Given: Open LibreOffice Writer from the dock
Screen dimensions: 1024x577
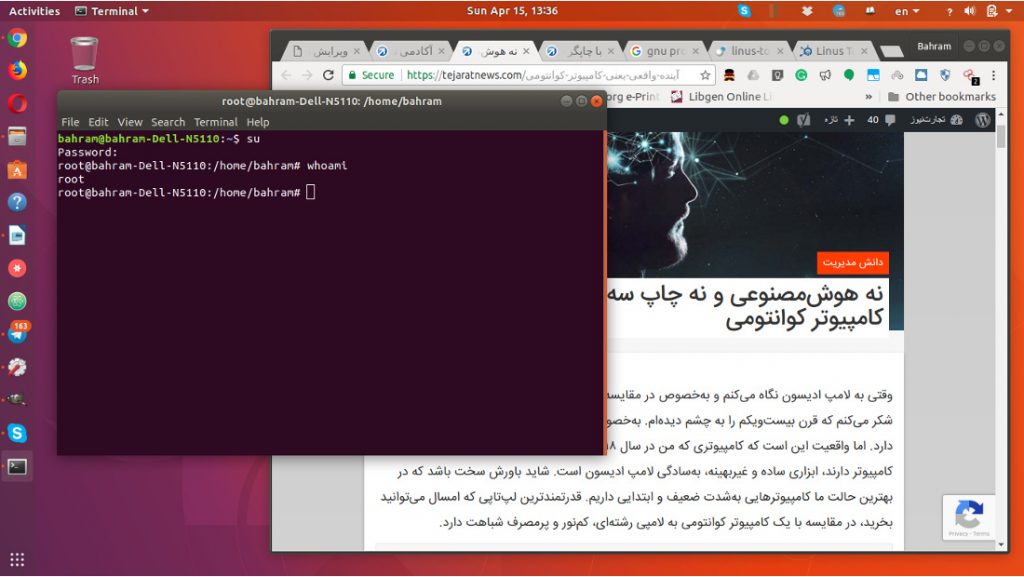Looking at the screenshot, I should [17, 236].
